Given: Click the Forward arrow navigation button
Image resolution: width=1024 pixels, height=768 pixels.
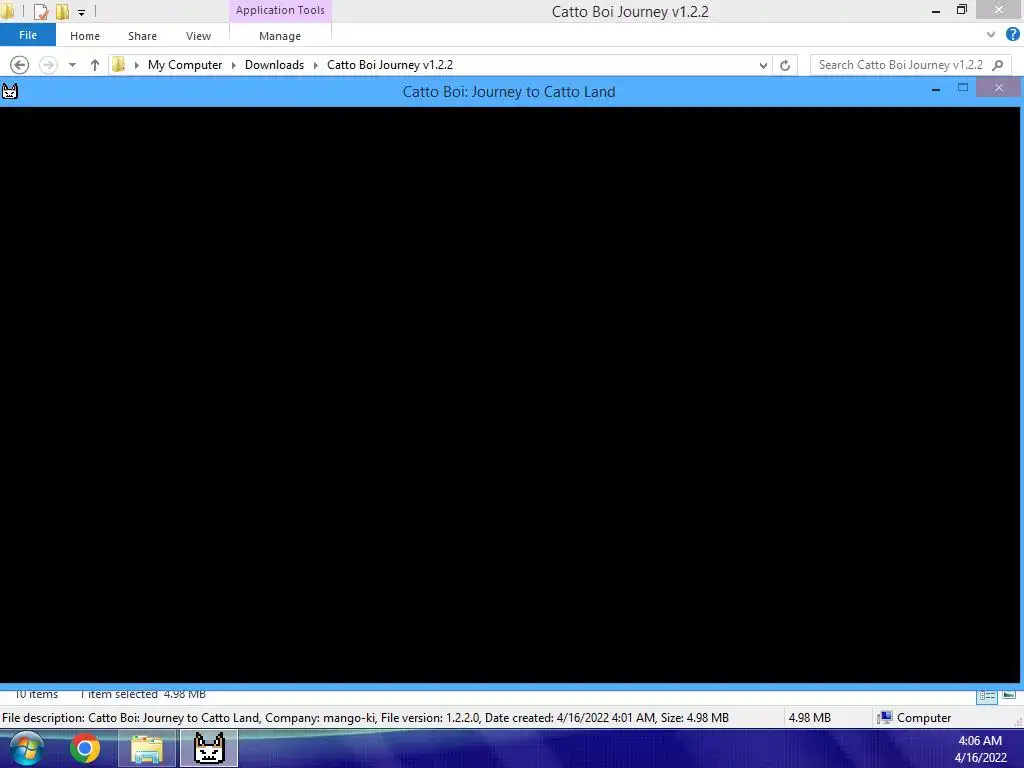Looking at the screenshot, I should pyautogui.click(x=48, y=65).
